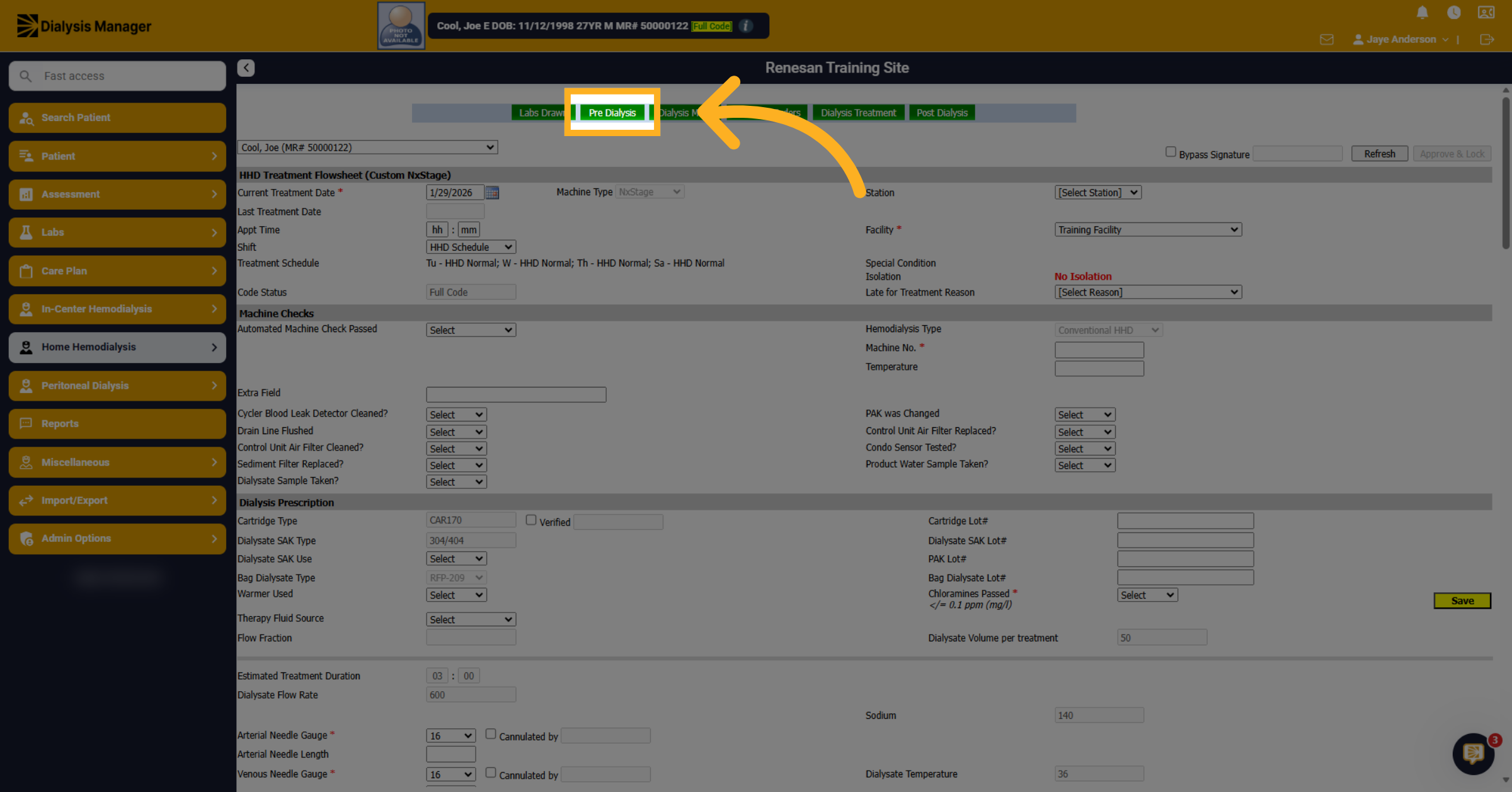Open the calendar date picker icon
Screen dimensions: 1512x792
coord(493,193)
